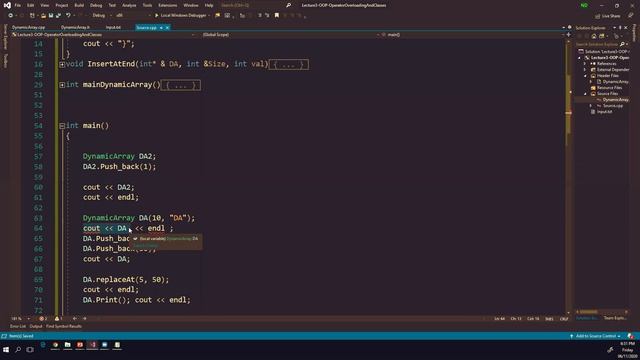The image size is (640, 360).
Task: Click the Solution Explorer search magnifier icon
Action: pos(622,44)
